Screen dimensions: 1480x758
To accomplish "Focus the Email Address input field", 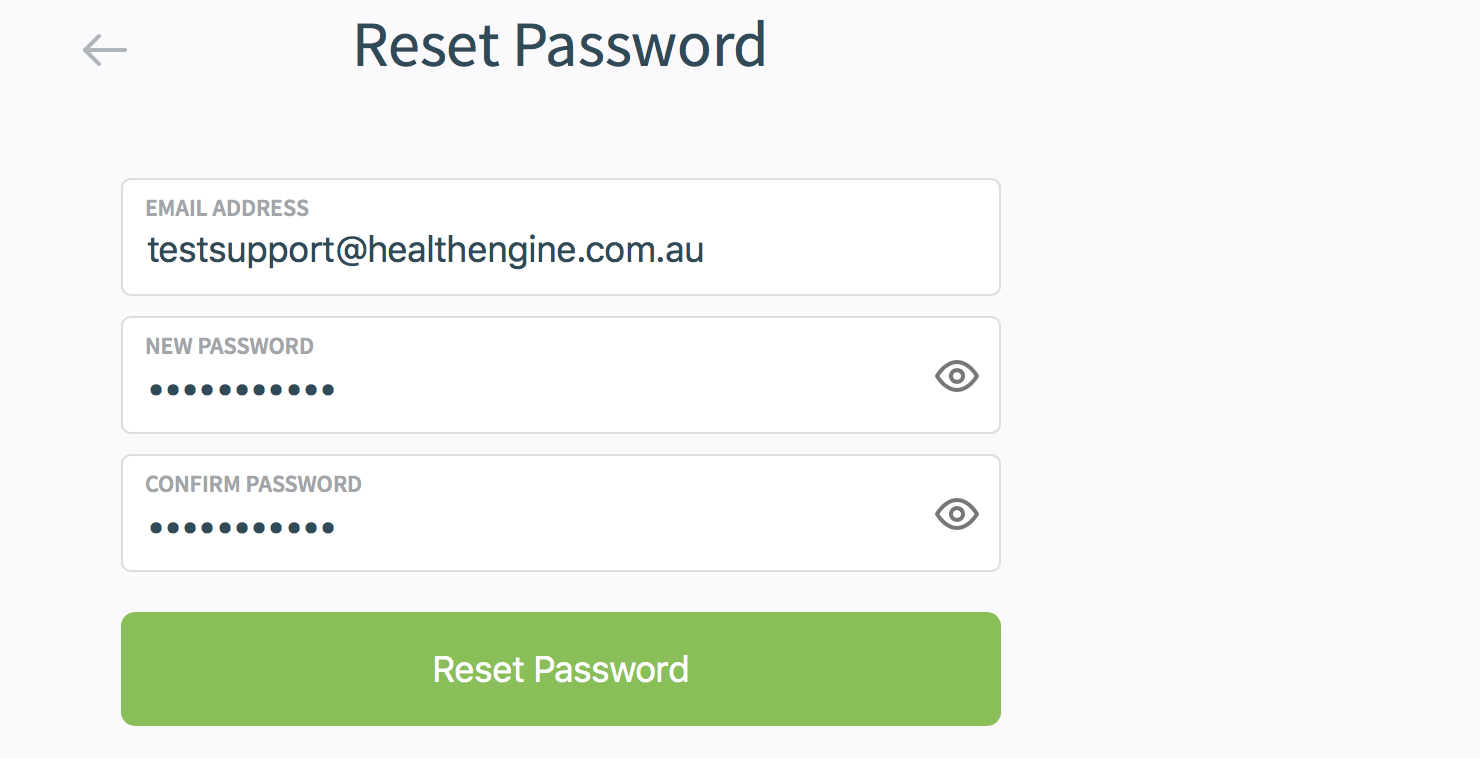I will tap(560, 250).
